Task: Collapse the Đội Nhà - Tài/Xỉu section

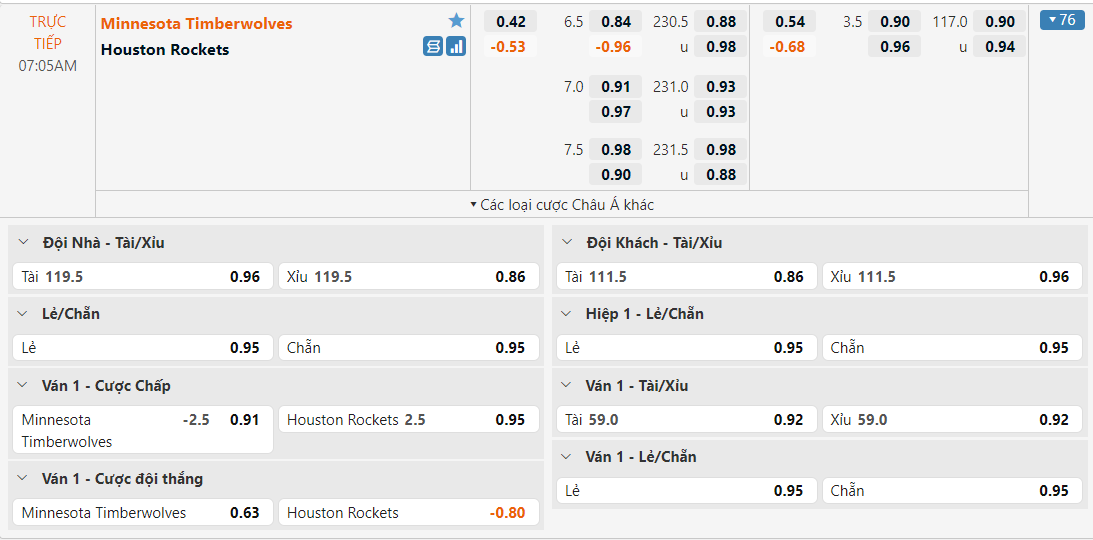Action: coord(23,243)
